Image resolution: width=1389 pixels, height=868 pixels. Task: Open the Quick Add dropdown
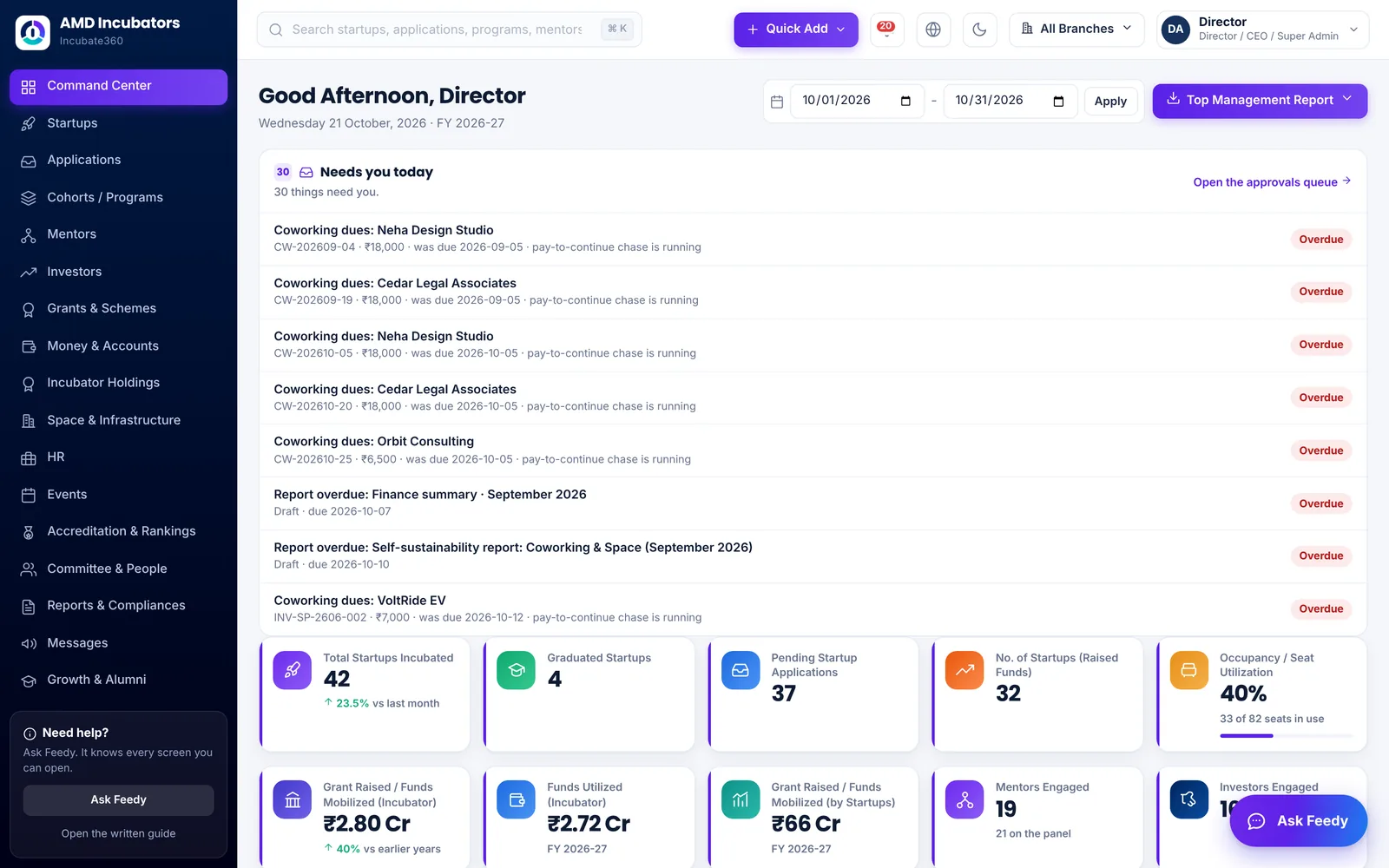pos(796,30)
